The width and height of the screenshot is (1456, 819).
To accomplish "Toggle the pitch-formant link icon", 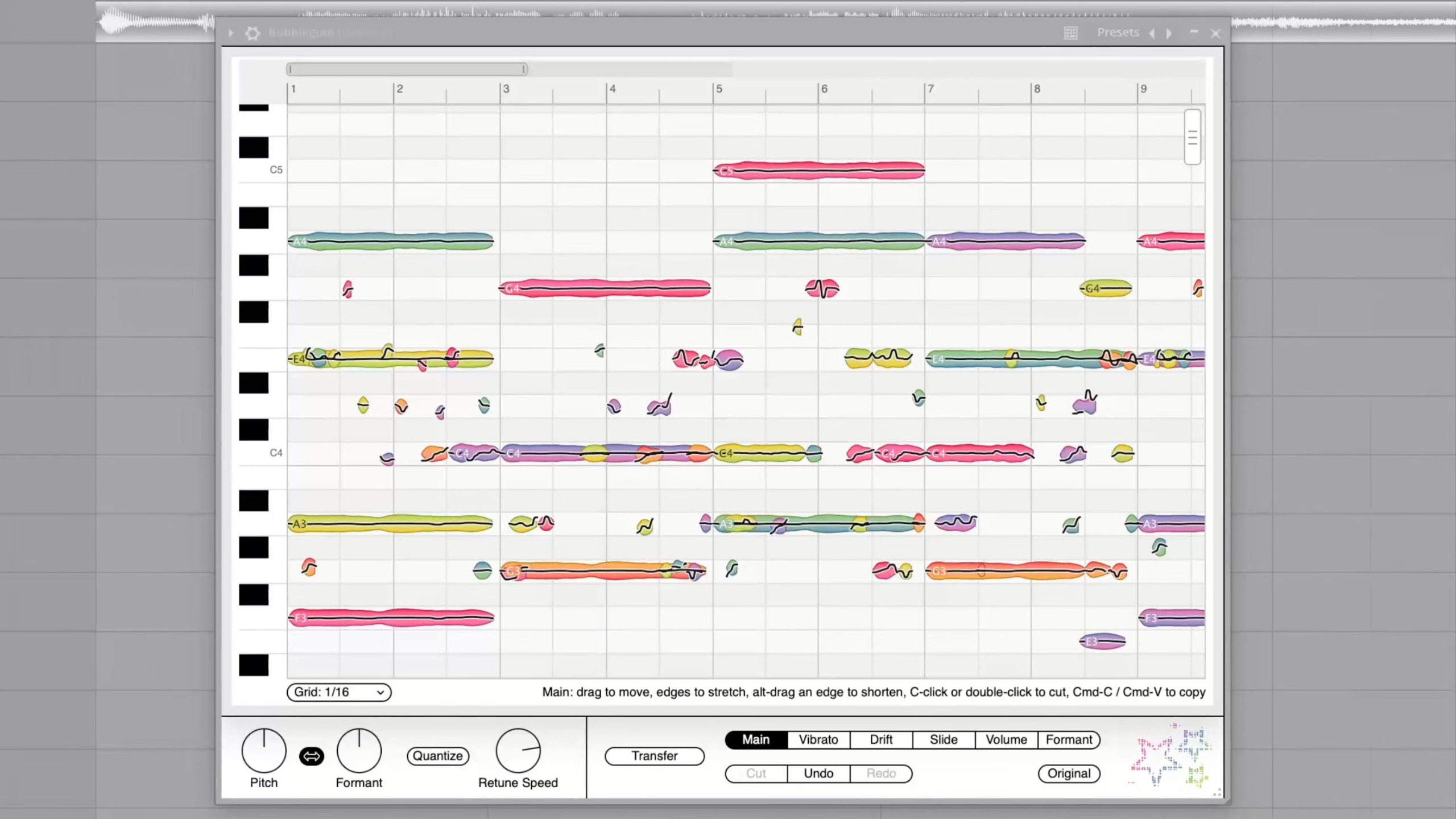I will [x=312, y=756].
